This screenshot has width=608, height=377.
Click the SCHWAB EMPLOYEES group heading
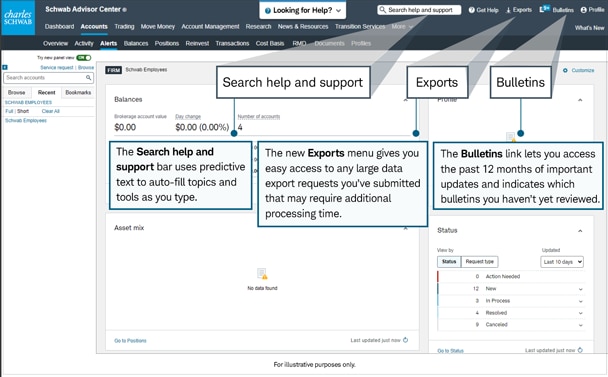click(x=28, y=102)
